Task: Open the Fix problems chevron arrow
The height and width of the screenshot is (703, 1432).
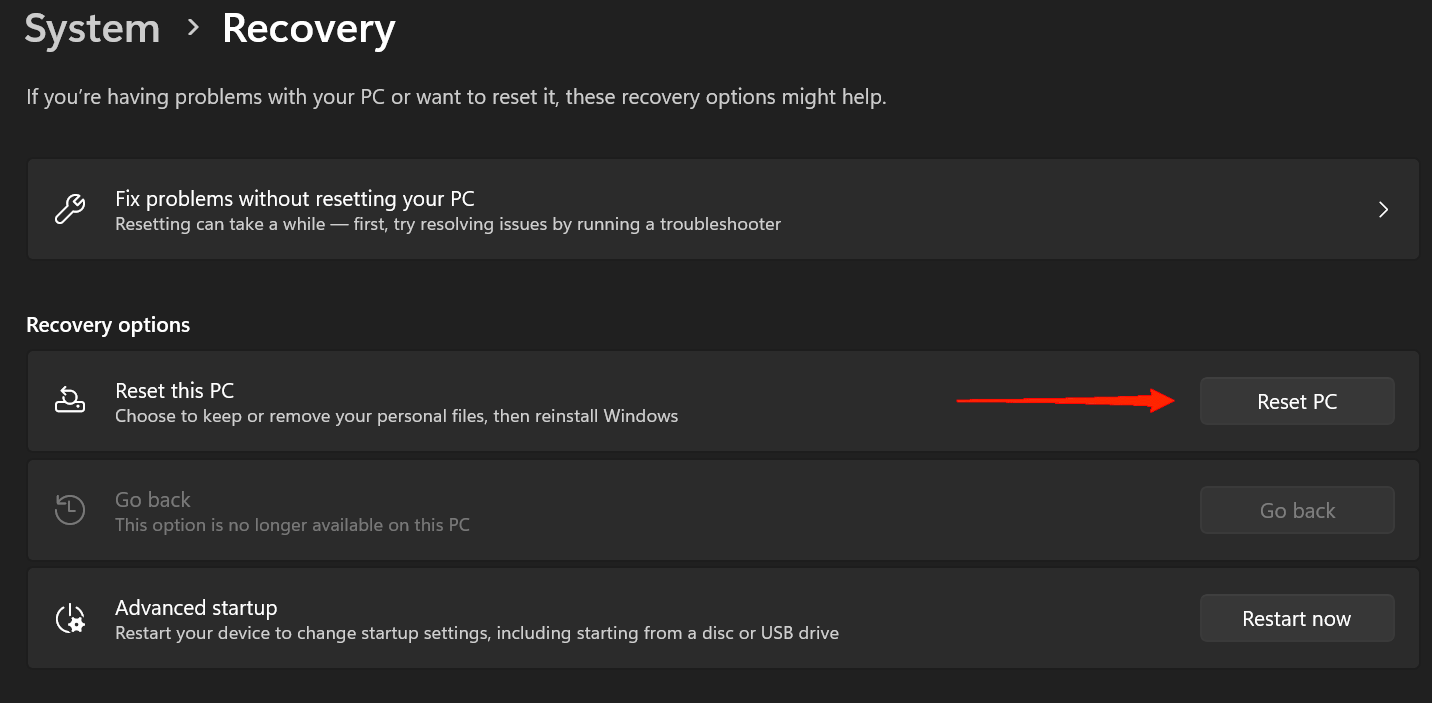Action: [x=1384, y=210]
